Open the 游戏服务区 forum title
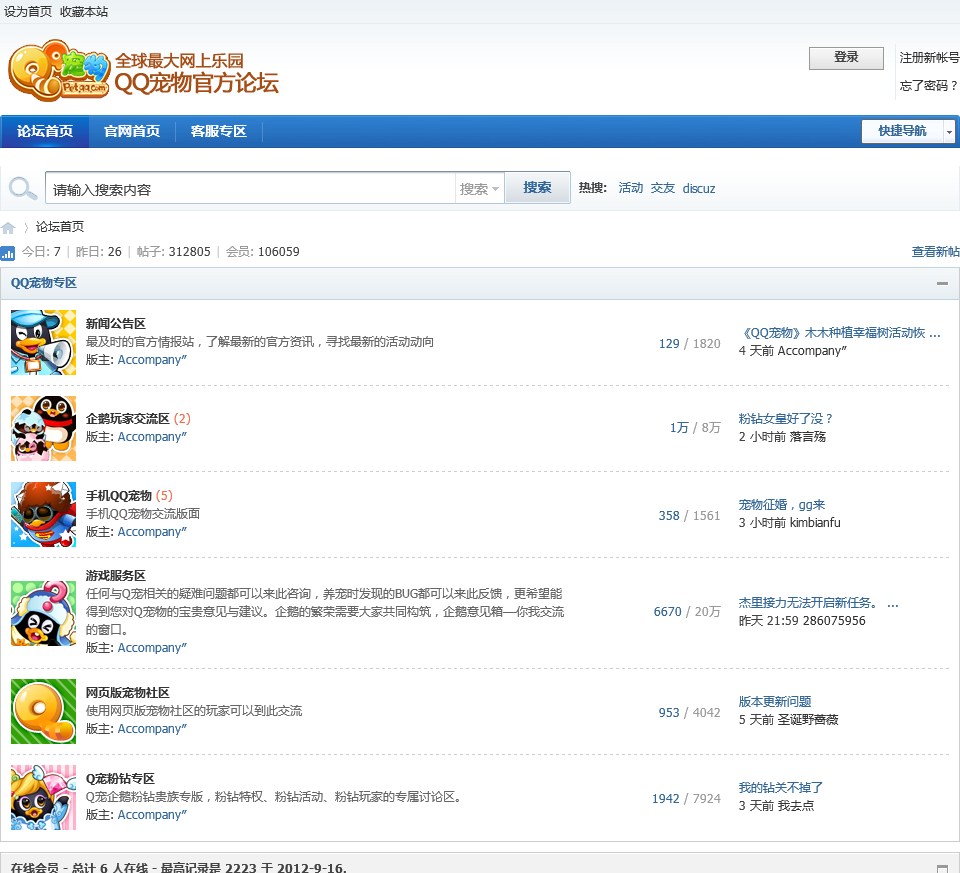960x873 pixels. click(x=116, y=576)
